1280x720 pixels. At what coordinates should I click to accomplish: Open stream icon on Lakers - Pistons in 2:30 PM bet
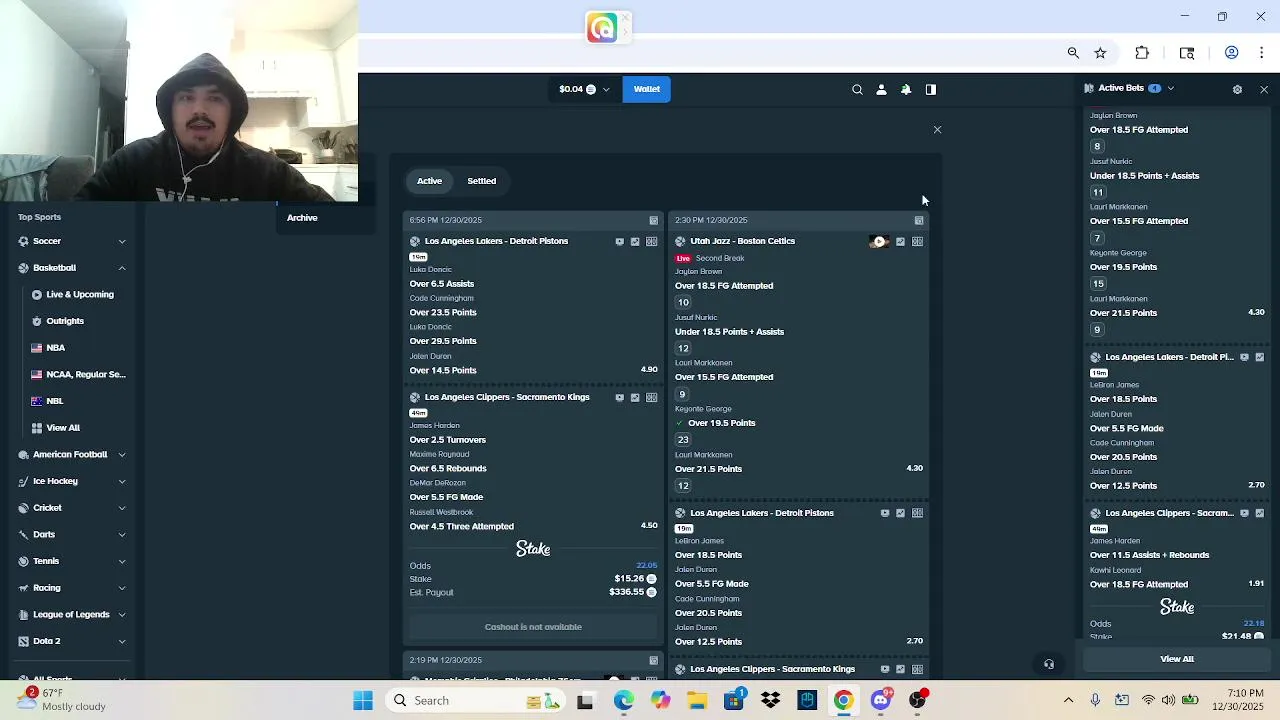click(x=885, y=513)
